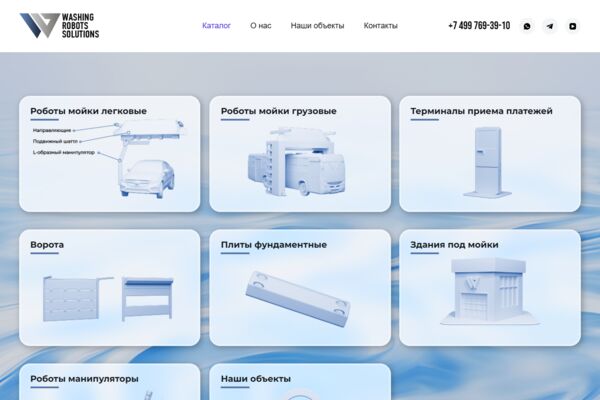Click the Подвижный шаттл label
This screenshot has width=600, height=400.
tap(55, 141)
